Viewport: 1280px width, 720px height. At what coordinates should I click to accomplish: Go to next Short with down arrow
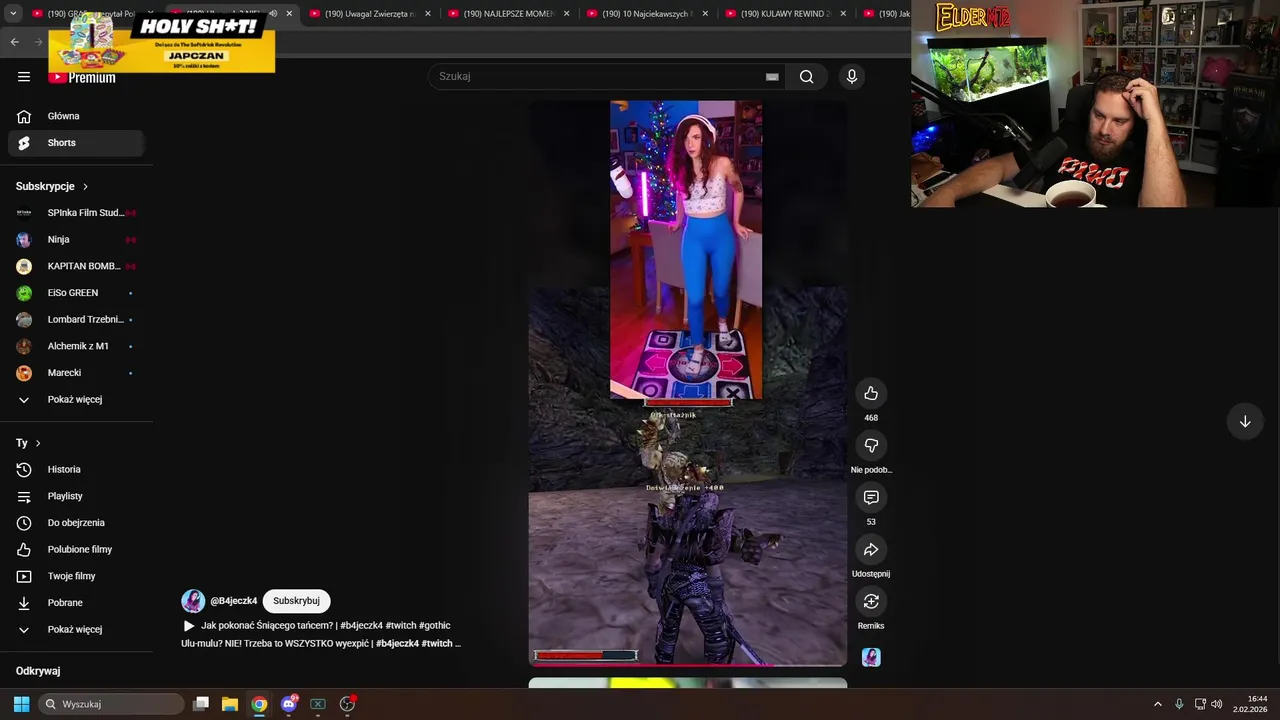(x=1245, y=422)
